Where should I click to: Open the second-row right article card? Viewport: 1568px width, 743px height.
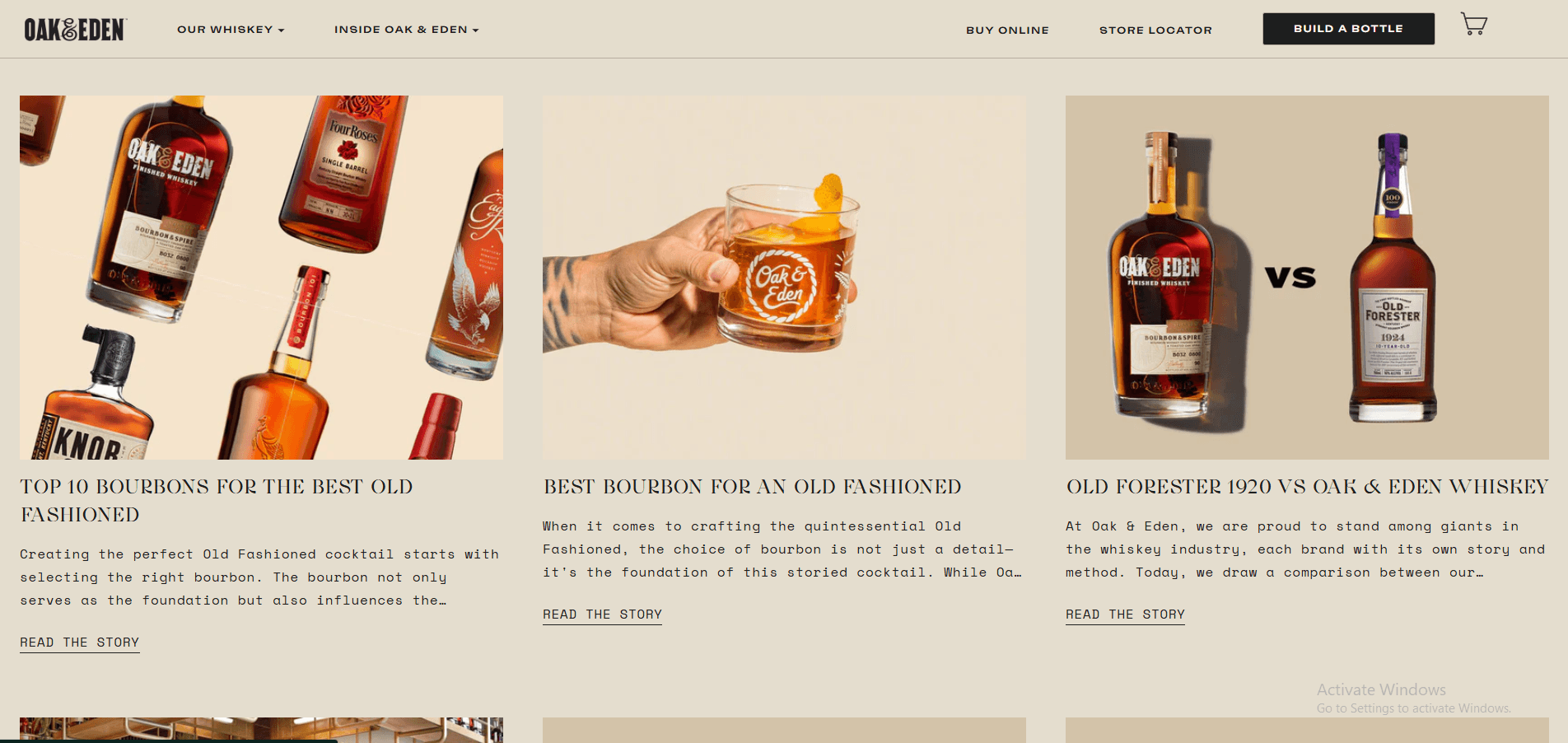pos(1307,730)
